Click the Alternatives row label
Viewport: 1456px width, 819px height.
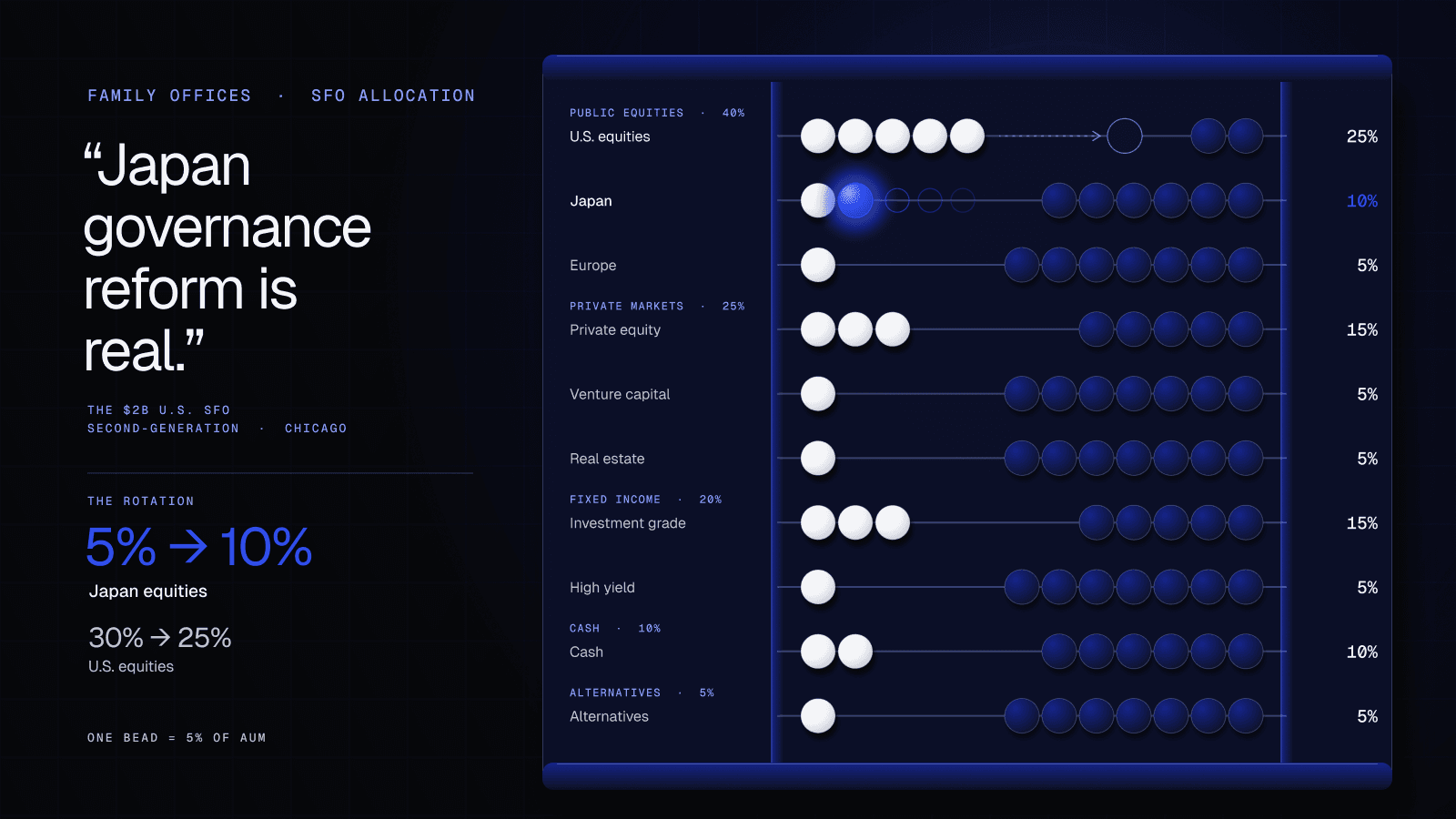click(x=609, y=717)
